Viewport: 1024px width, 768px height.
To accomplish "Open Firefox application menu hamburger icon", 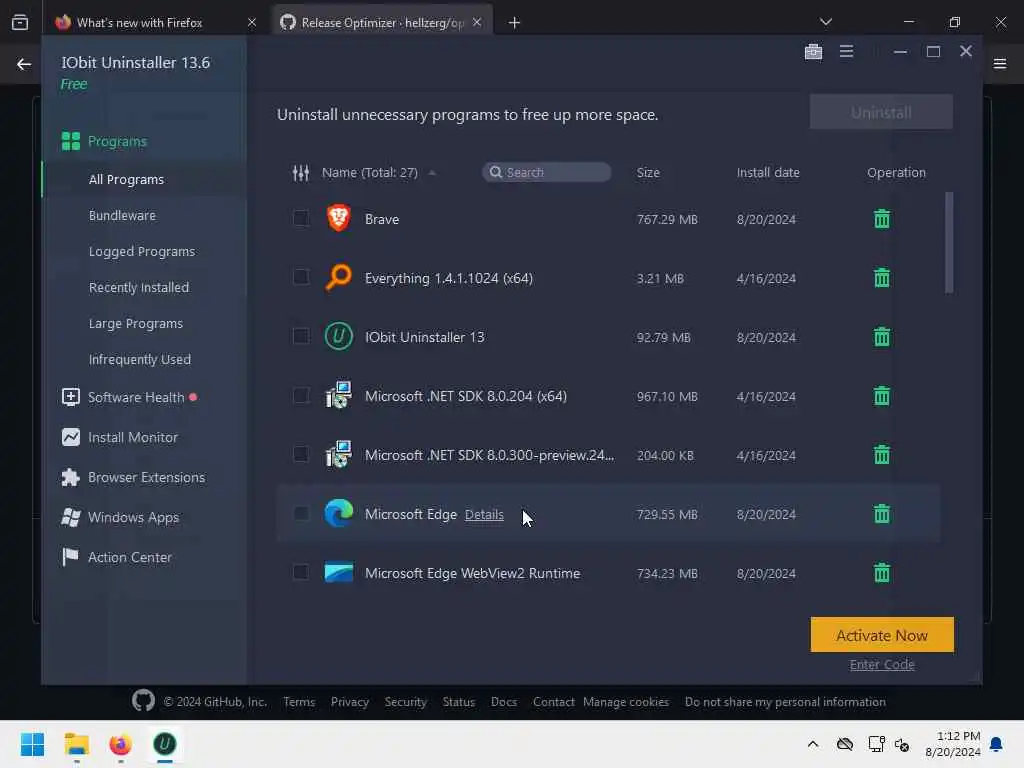I will coord(1000,63).
